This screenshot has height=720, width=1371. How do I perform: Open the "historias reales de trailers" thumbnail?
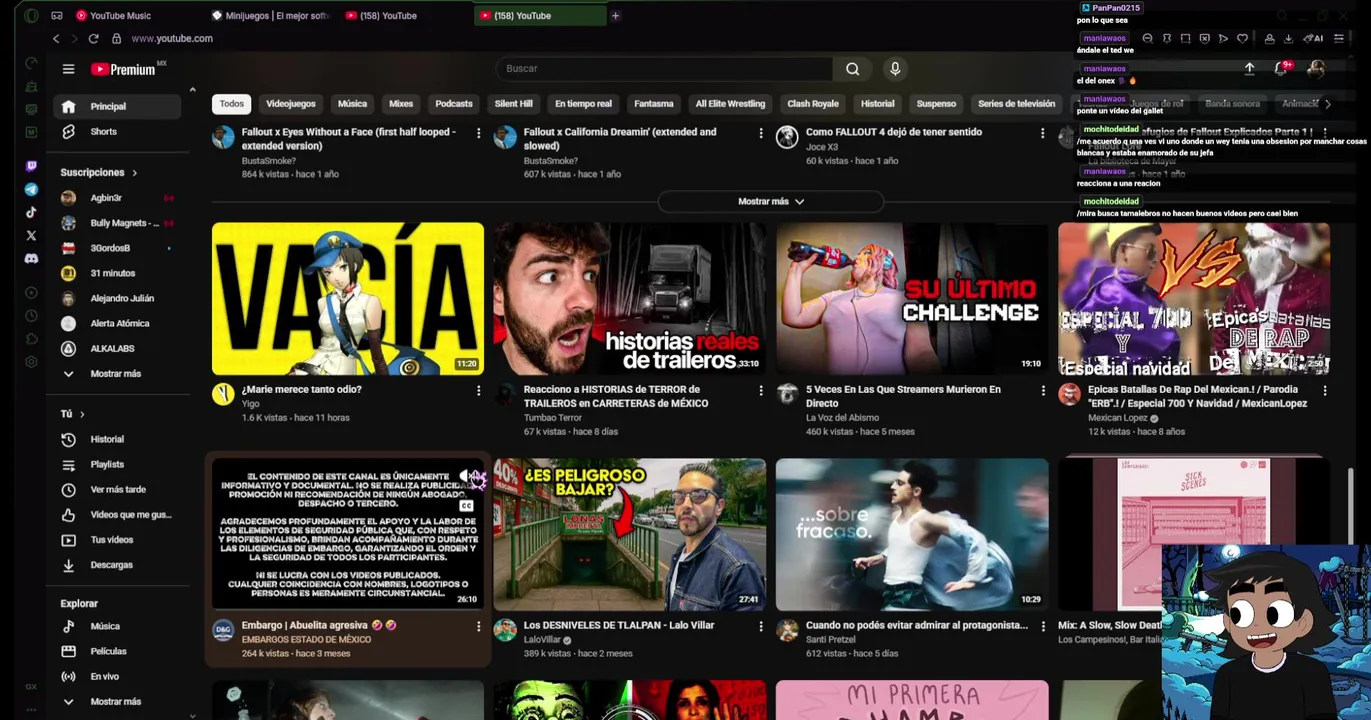tap(630, 299)
